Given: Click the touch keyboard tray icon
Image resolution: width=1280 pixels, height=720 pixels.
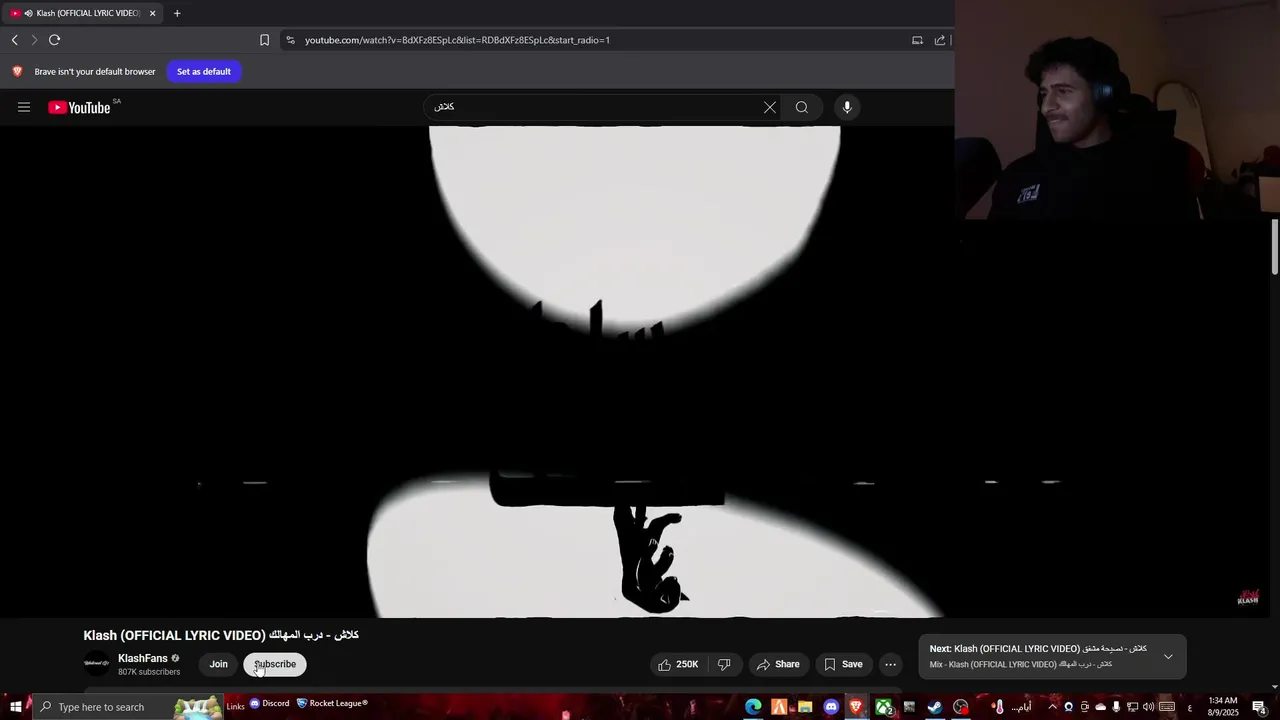Looking at the screenshot, I should pos(1167,707).
